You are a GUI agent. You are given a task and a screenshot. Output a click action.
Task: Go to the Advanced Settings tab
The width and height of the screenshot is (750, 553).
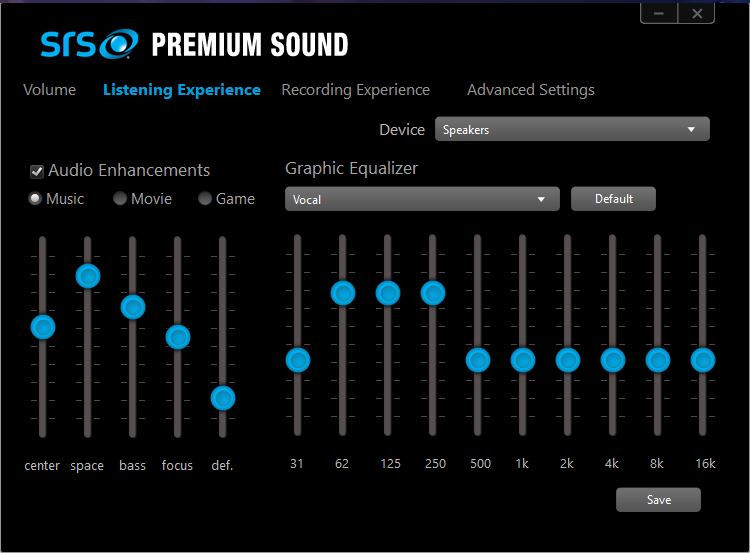530,90
